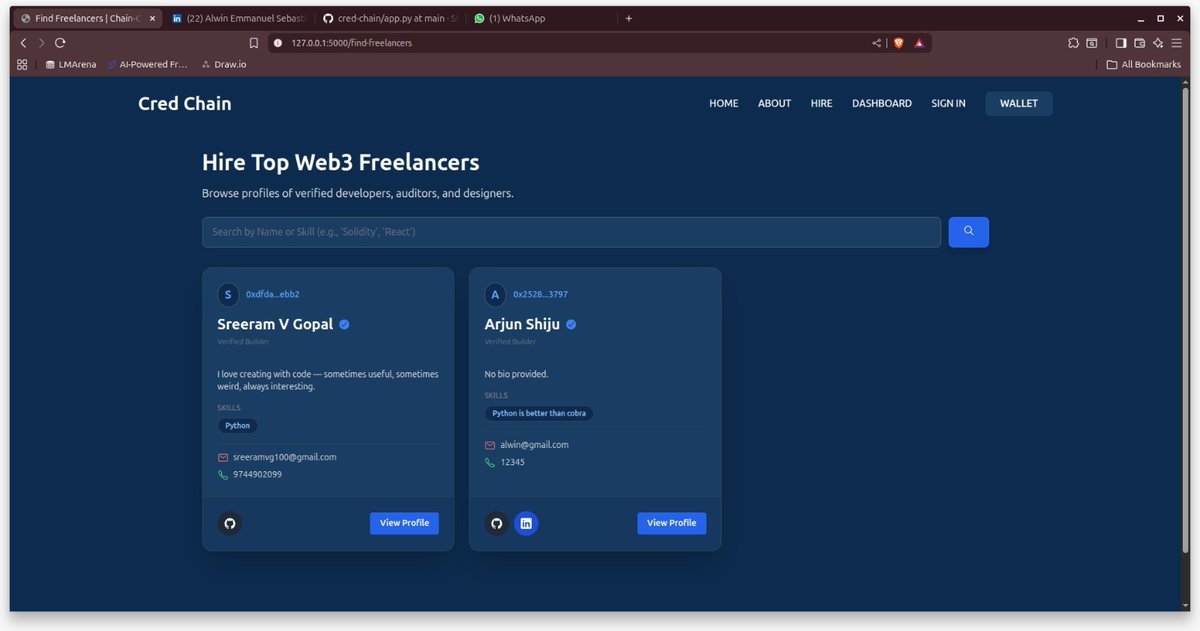Click the share icon in address bar

coord(877,43)
